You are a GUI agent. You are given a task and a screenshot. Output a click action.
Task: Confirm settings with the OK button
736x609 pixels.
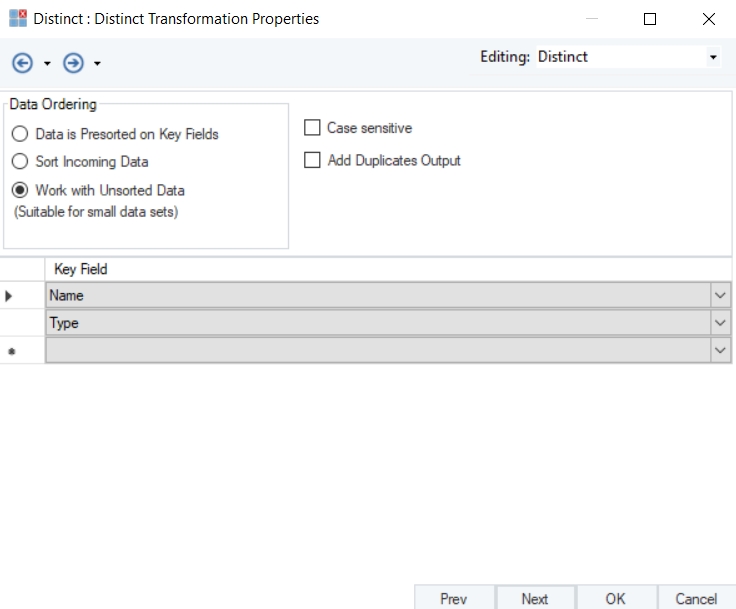pyautogui.click(x=615, y=598)
